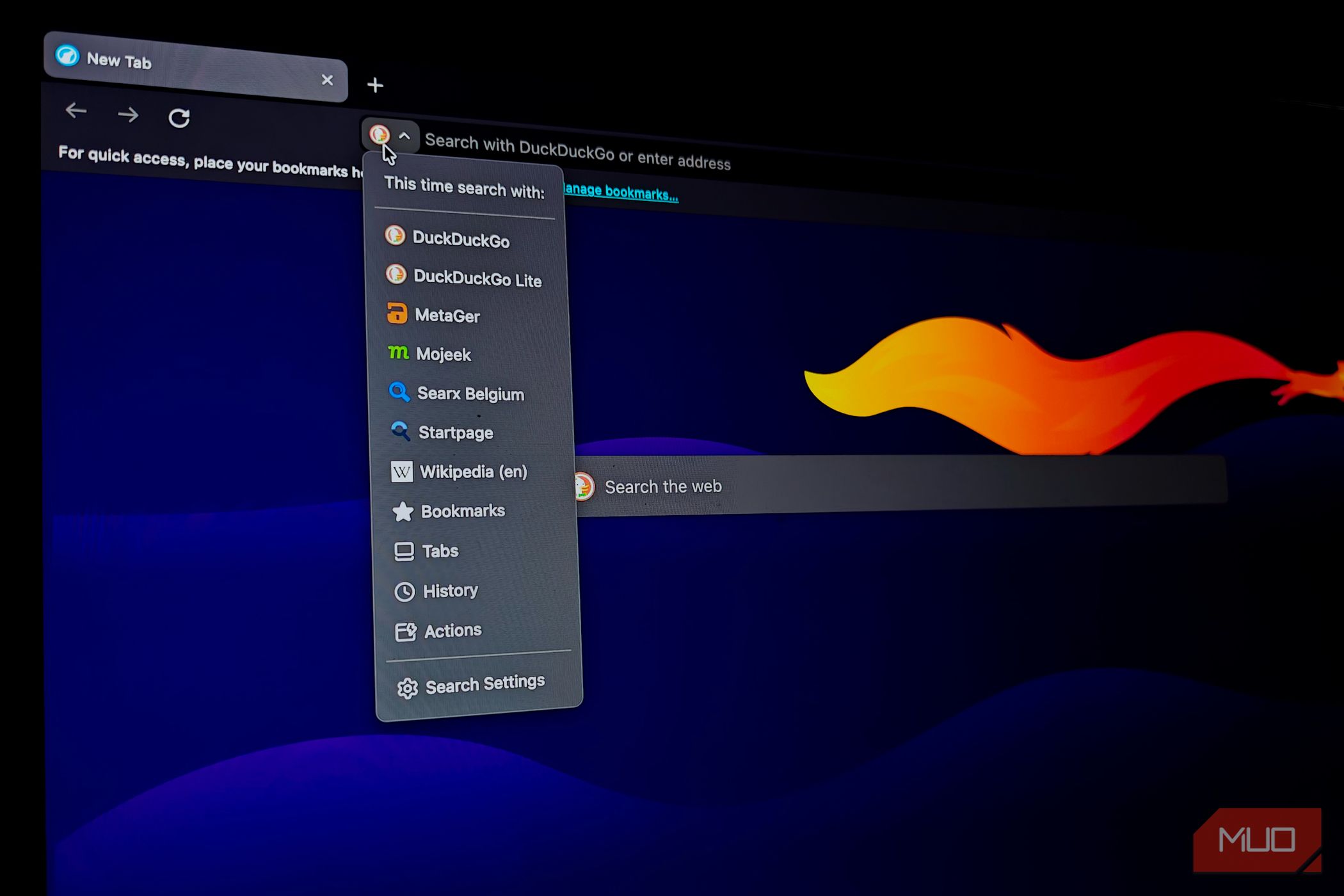
Task: Select Bookmarks text in search menu
Action: (463, 511)
